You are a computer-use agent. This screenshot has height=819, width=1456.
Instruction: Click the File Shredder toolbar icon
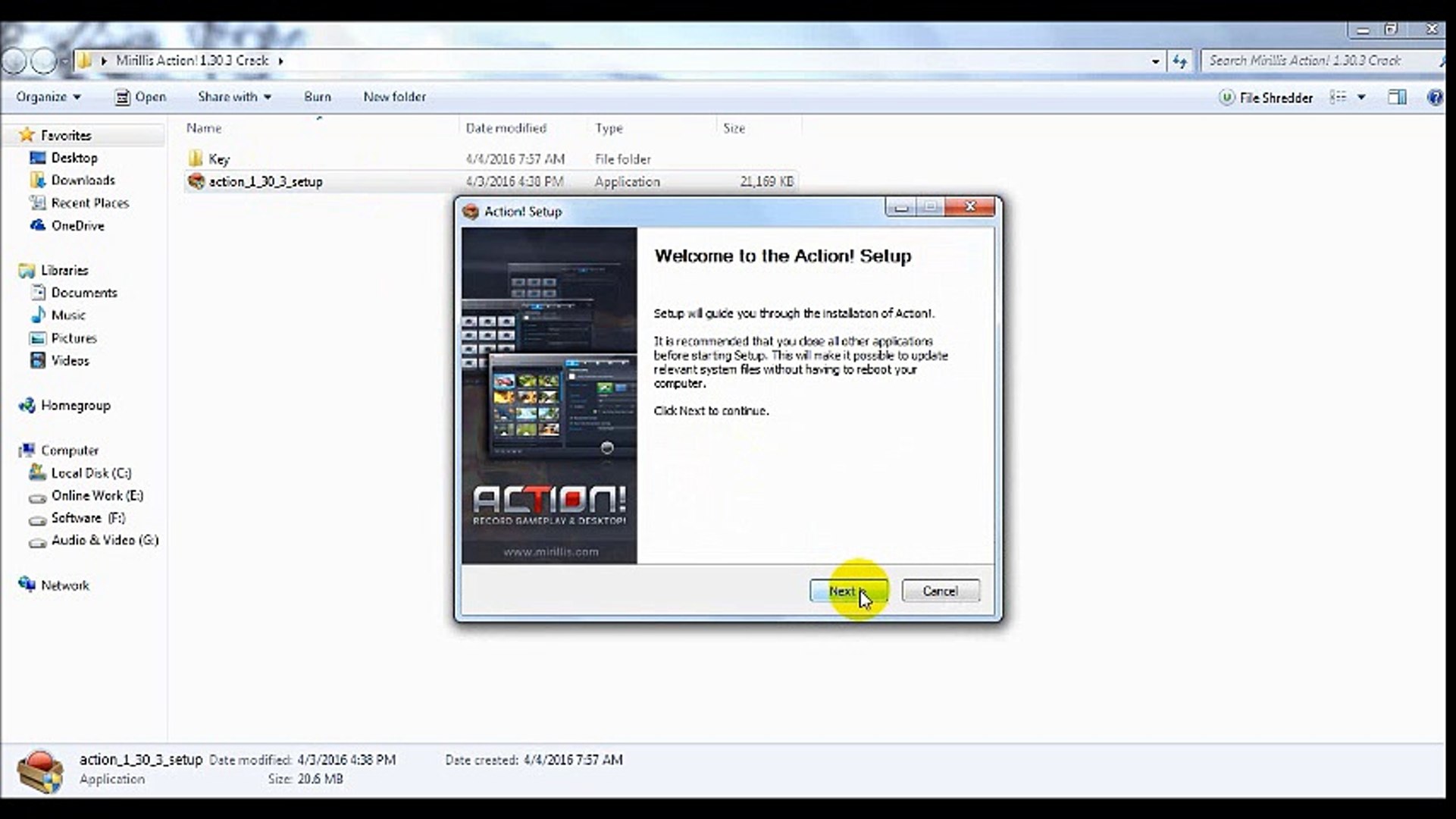[1226, 97]
